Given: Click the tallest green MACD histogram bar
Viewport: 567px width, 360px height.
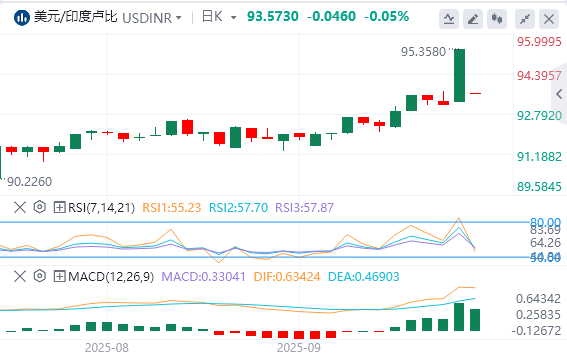Looking at the screenshot, I should coord(459,317).
